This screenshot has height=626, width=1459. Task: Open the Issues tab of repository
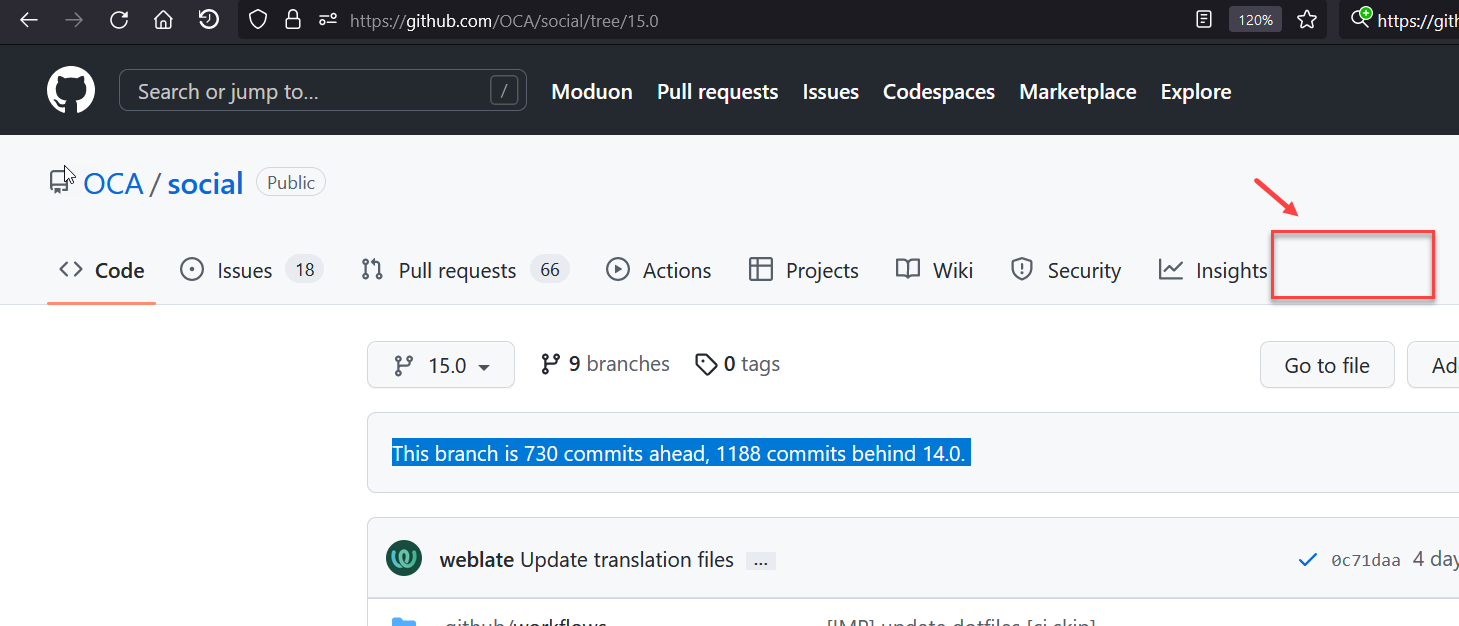tap(244, 270)
